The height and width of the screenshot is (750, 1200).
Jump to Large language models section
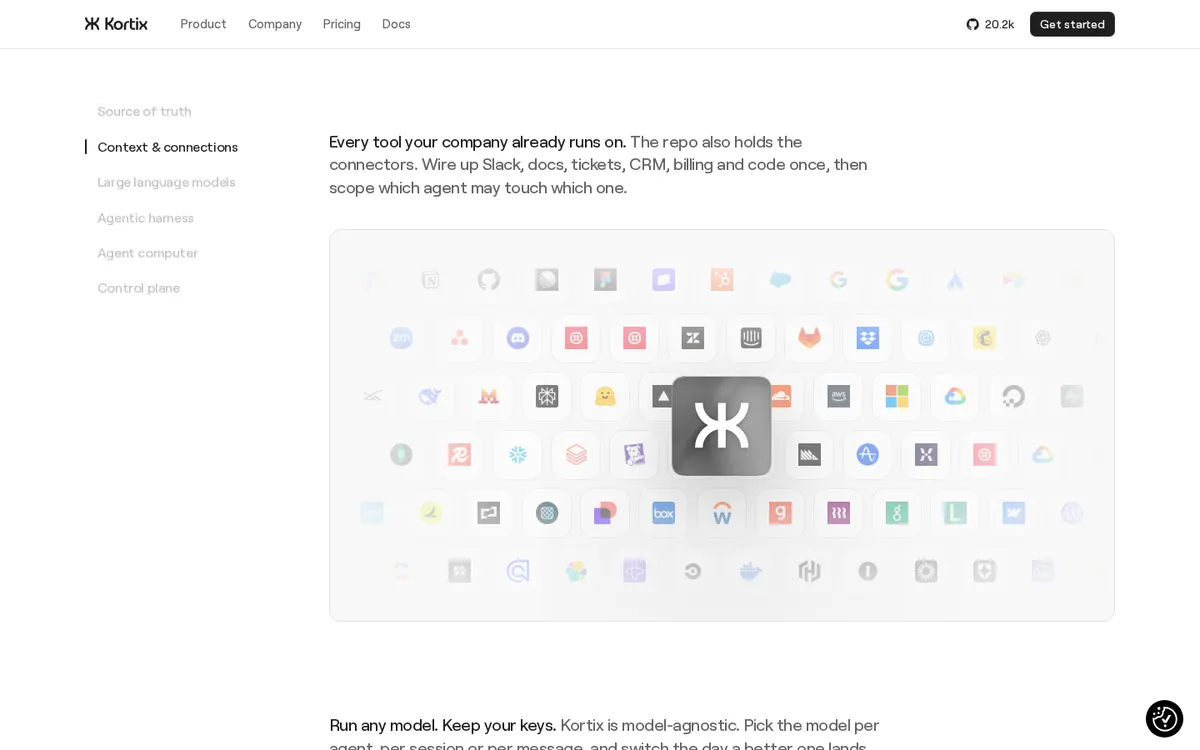pos(166,182)
